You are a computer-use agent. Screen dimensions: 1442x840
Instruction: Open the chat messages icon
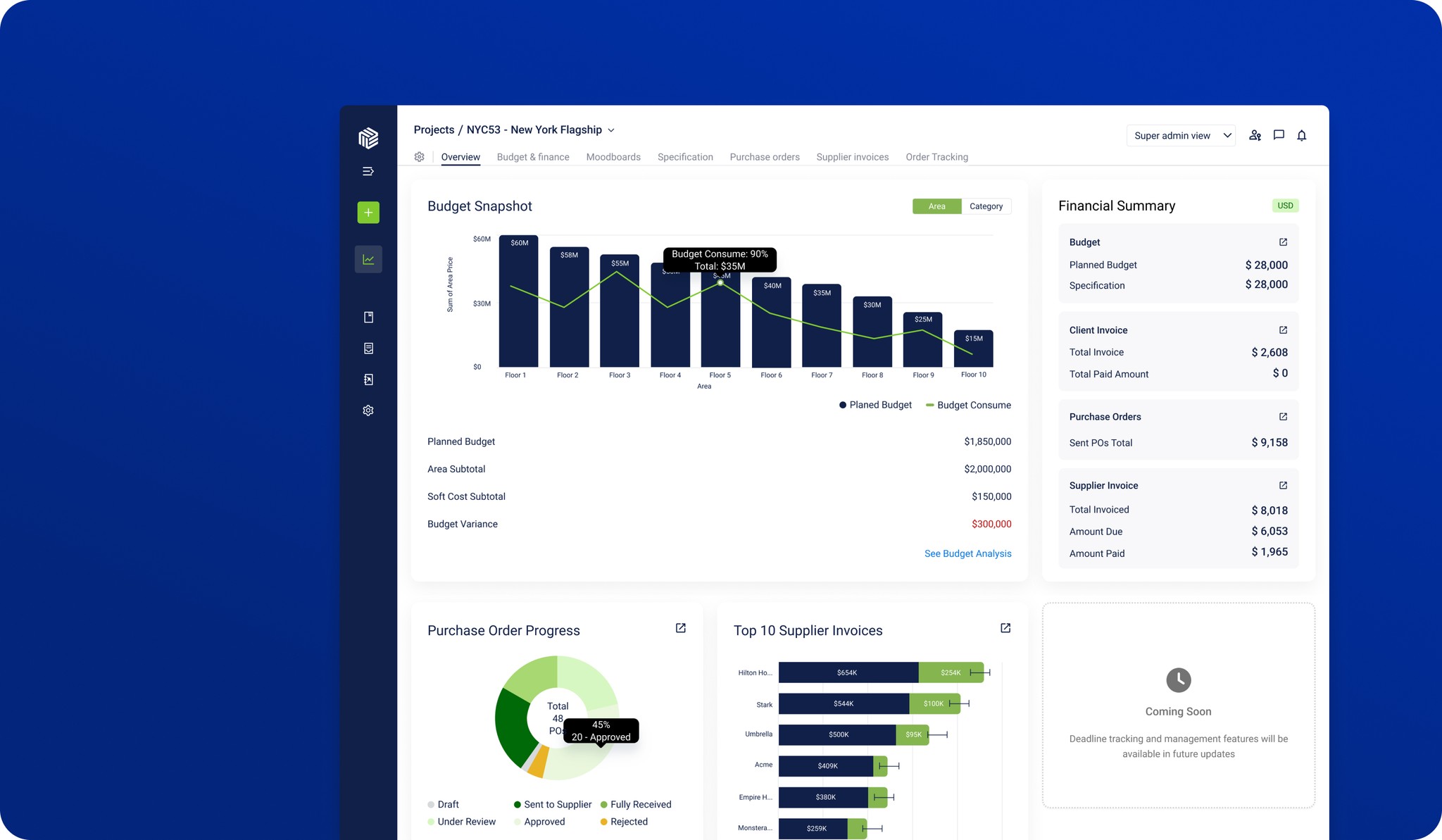click(x=1279, y=135)
